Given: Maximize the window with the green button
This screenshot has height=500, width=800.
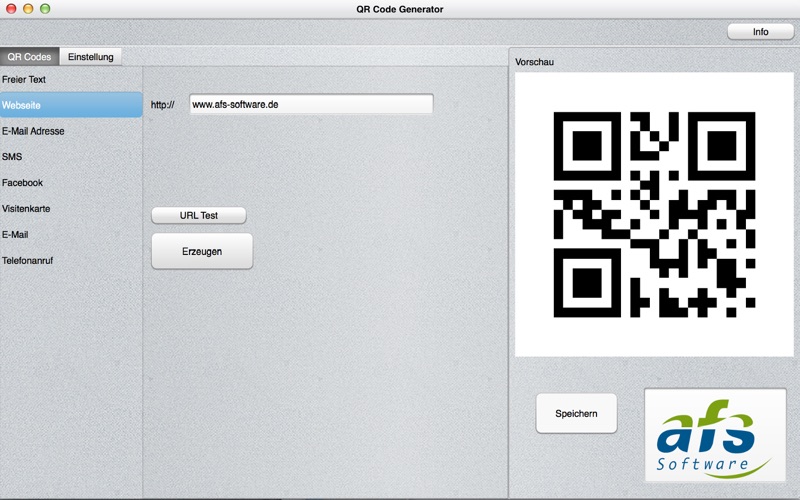Looking at the screenshot, I should (45, 9).
